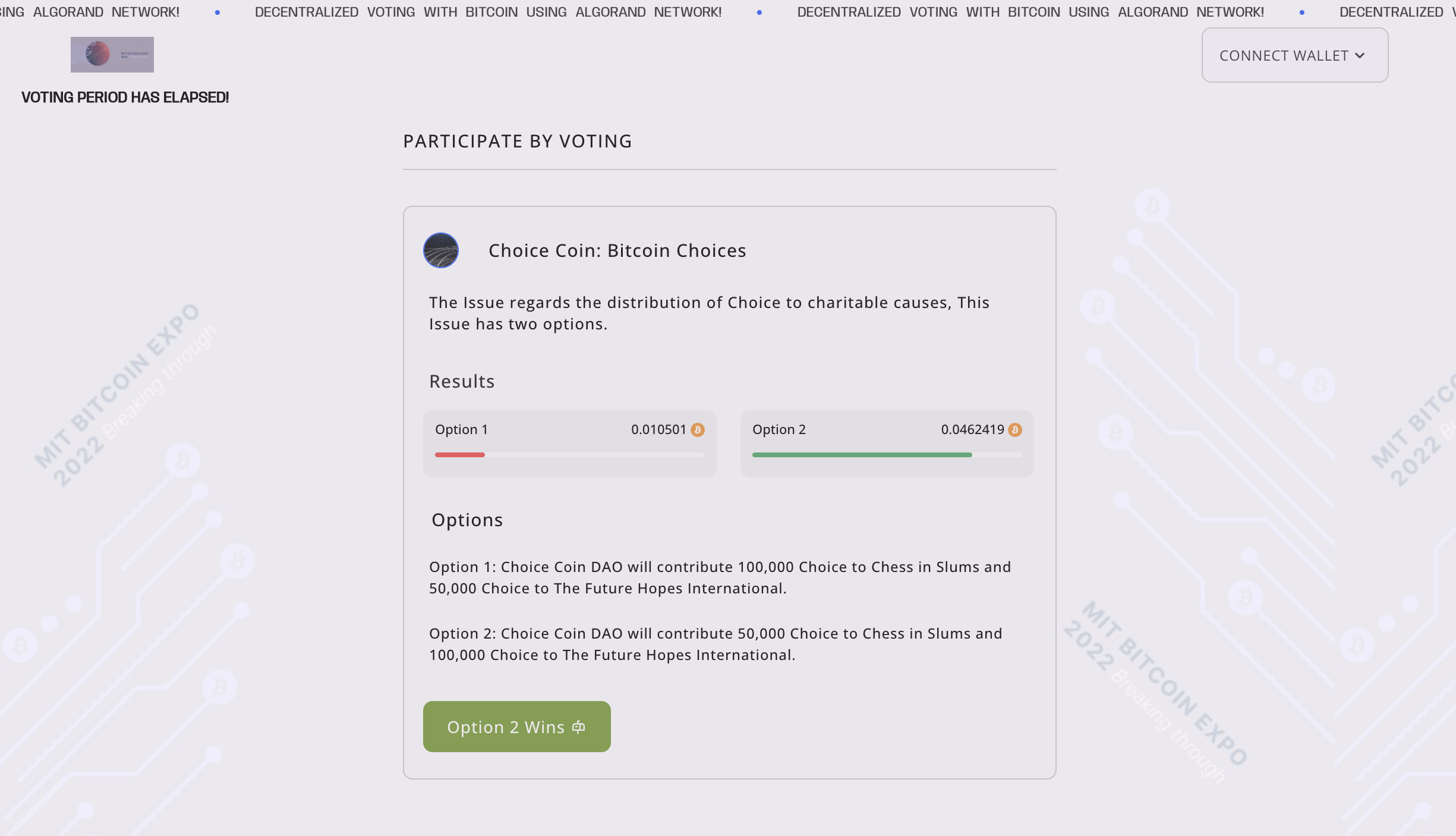Image resolution: width=1456 pixels, height=836 pixels.
Task: Click the Bitcoin icon beside 0.010501
Action: click(698, 430)
